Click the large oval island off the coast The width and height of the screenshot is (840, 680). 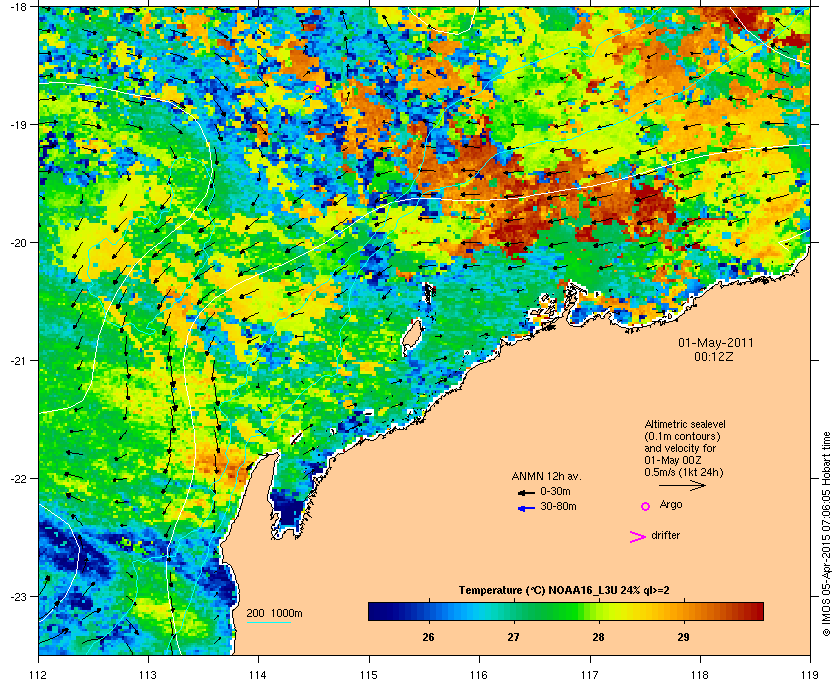[x=412, y=335]
